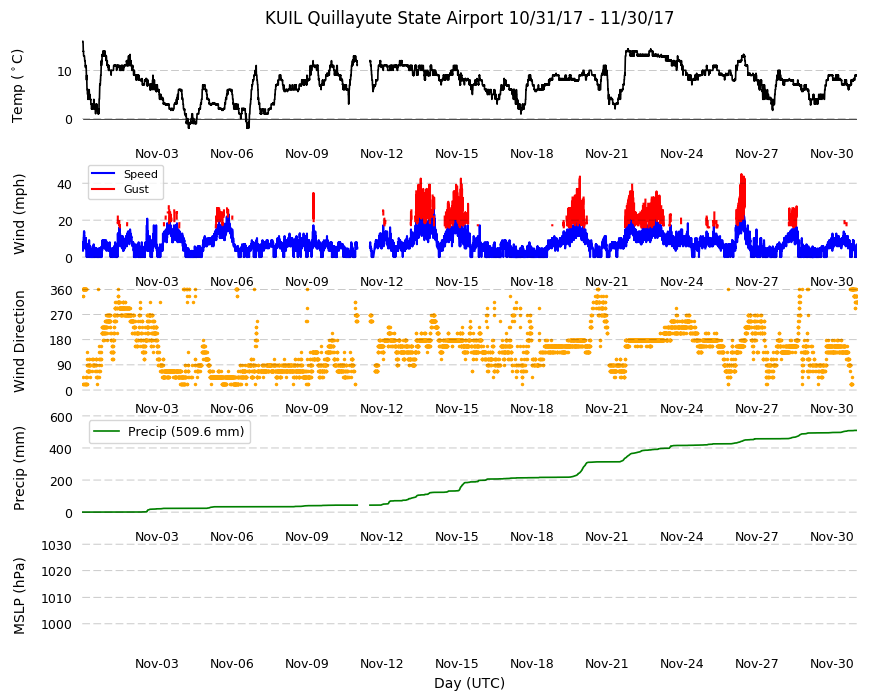The height and width of the screenshot is (700, 870).
Task: Click Nov-21 tick under wind speed plot
Action: [x=606, y=281]
